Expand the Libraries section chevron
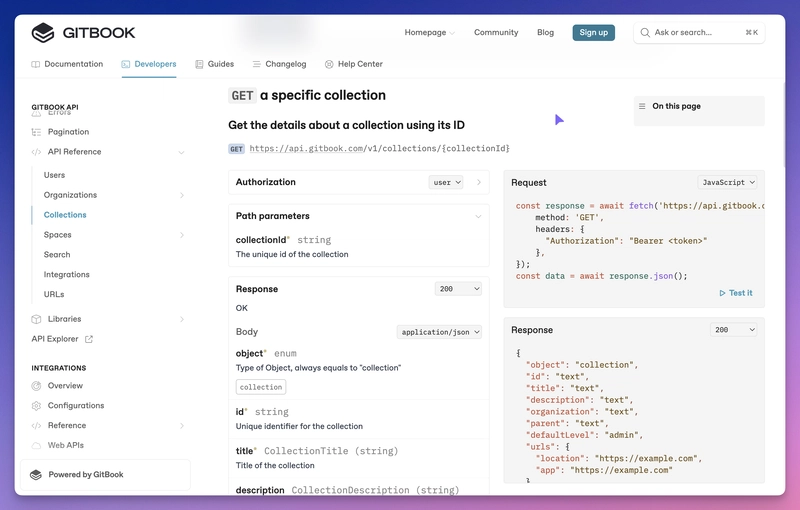This screenshot has height=510, width=800. click(x=182, y=319)
